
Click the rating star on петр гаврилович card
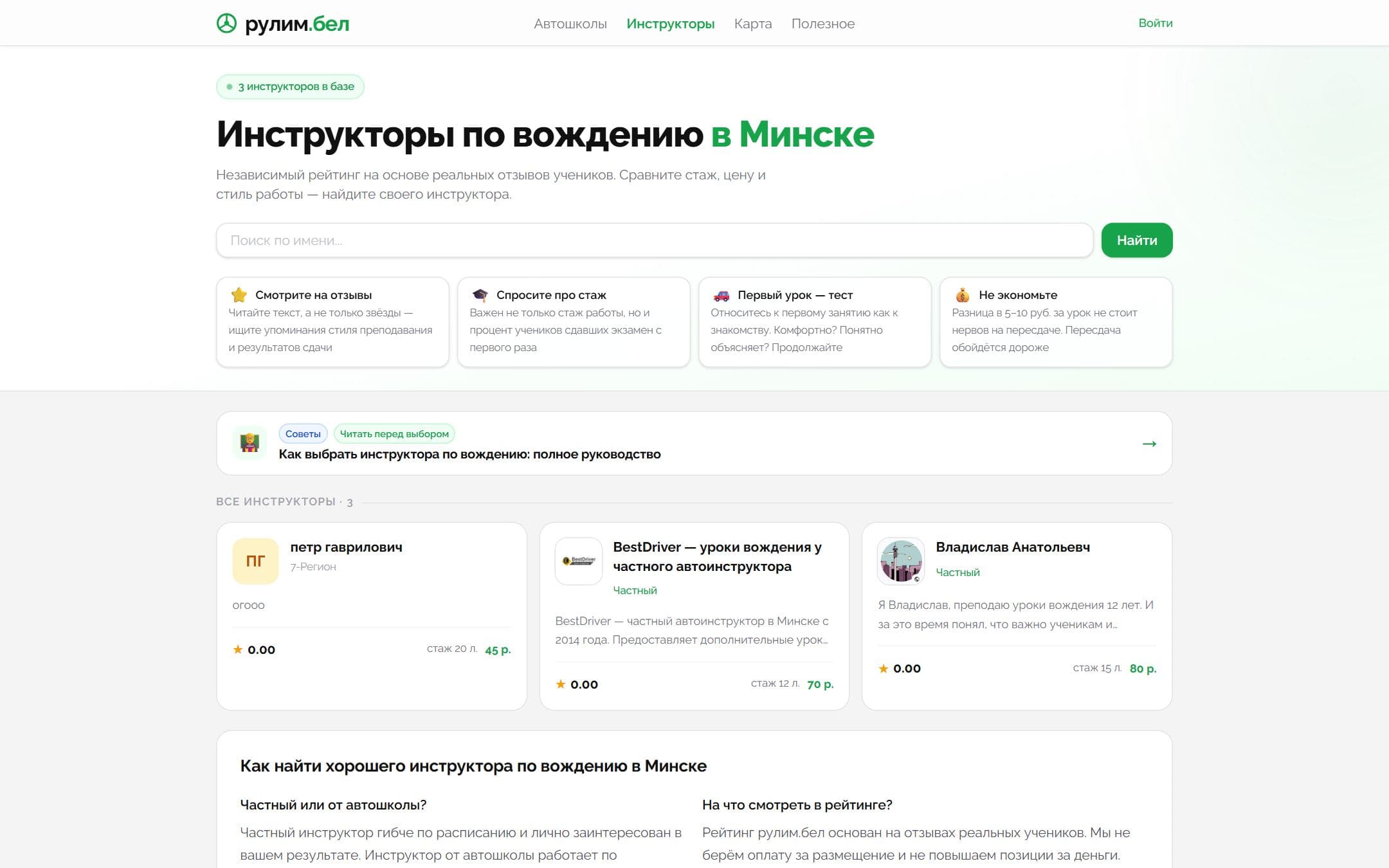tap(238, 649)
